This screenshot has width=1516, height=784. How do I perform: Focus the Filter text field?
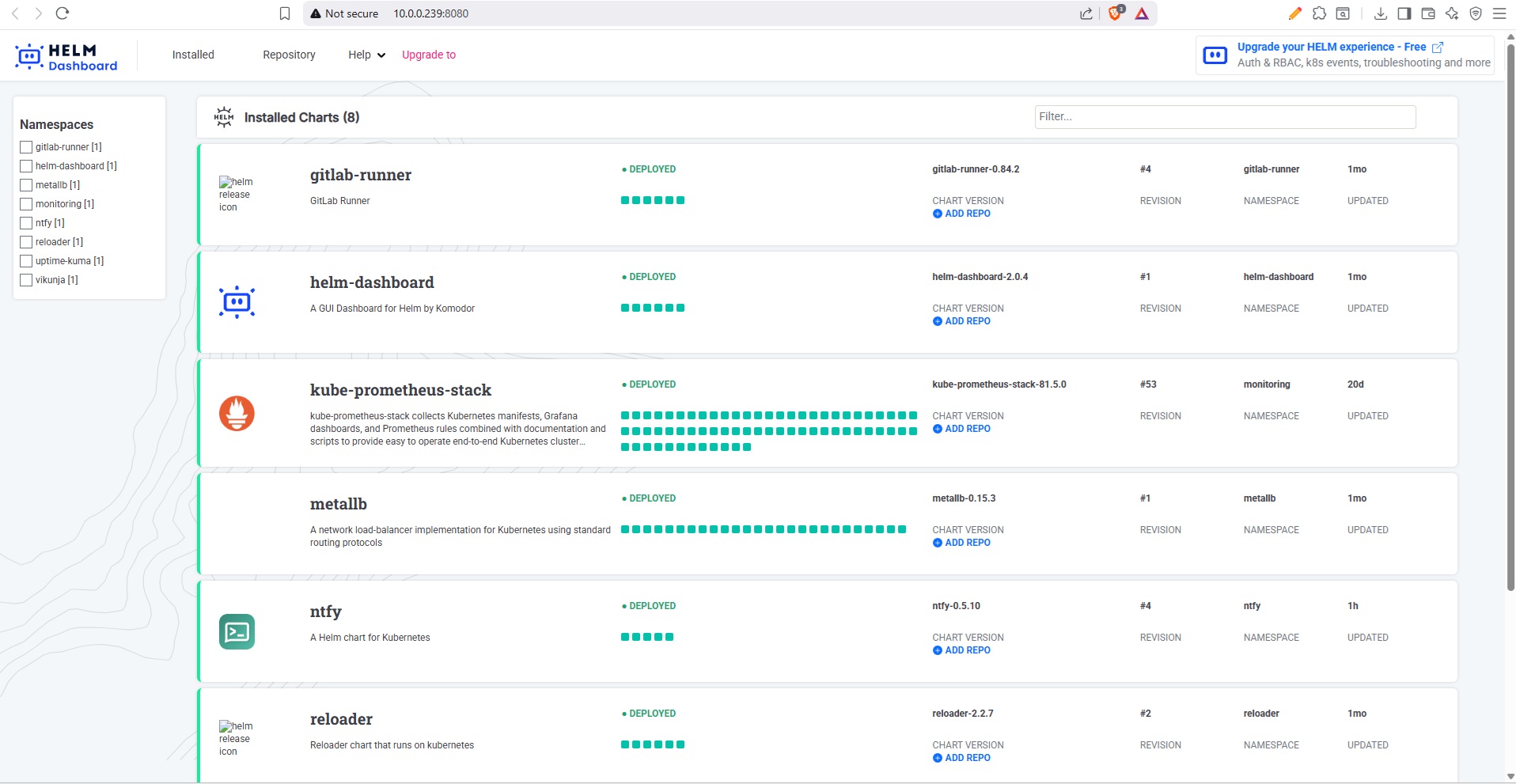click(1224, 116)
